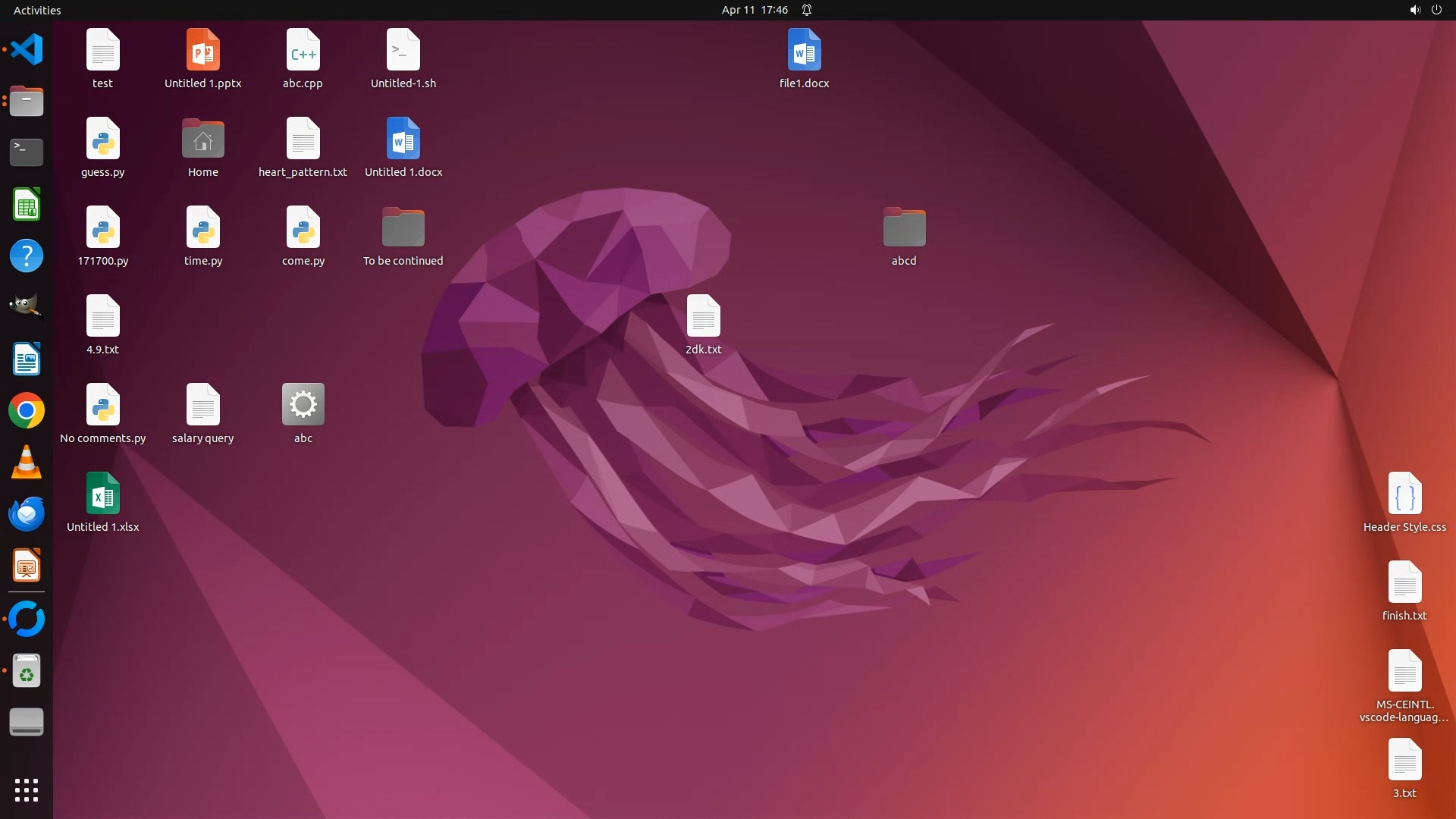Click the Show Applications grid button
The width and height of the screenshot is (1456, 819).
27,790
